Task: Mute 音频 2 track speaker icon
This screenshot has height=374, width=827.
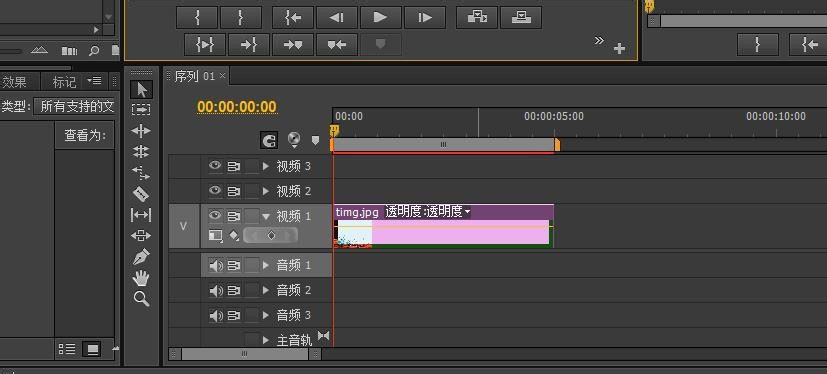Action: [216, 290]
